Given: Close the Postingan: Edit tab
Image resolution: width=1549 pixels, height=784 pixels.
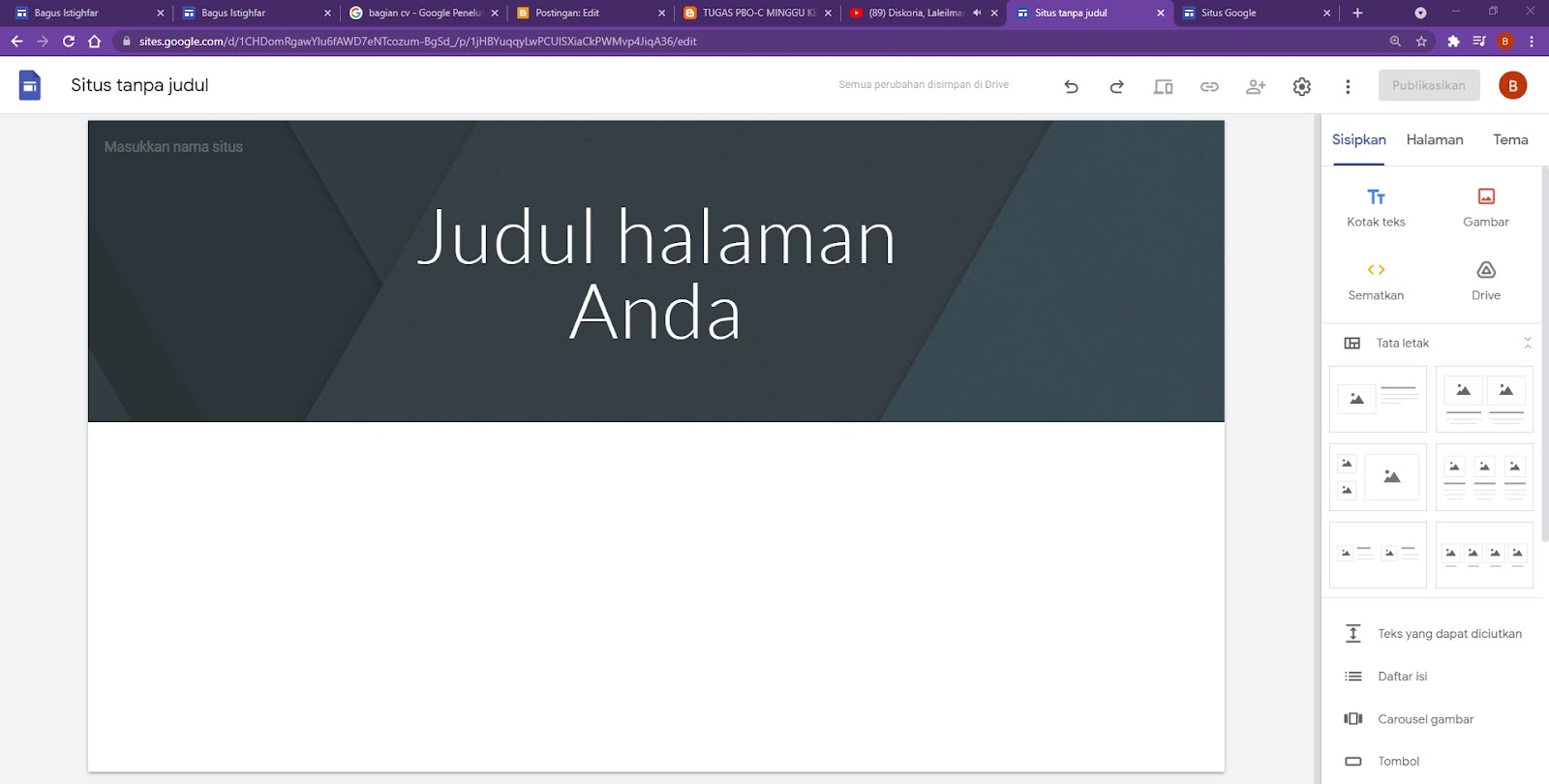Looking at the screenshot, I should click(661, 13).
